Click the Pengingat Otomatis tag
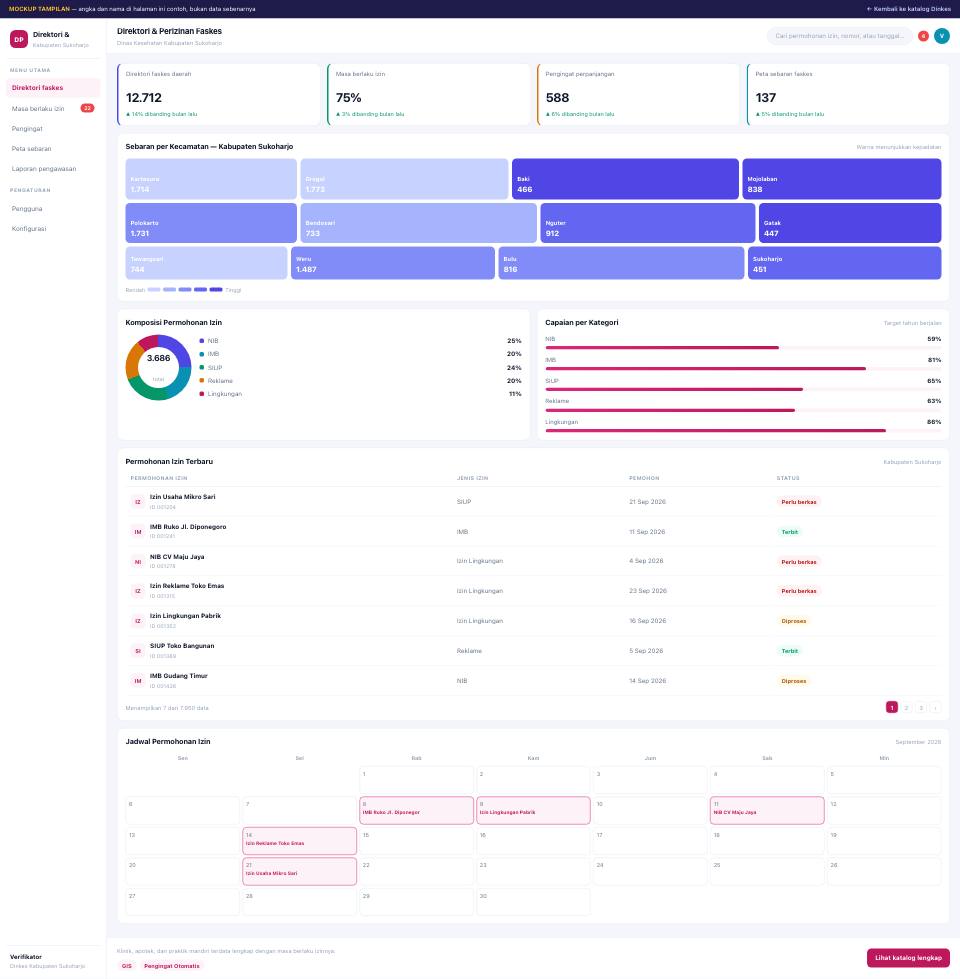Viewport: 960px width, 979px height. (172, 966)
